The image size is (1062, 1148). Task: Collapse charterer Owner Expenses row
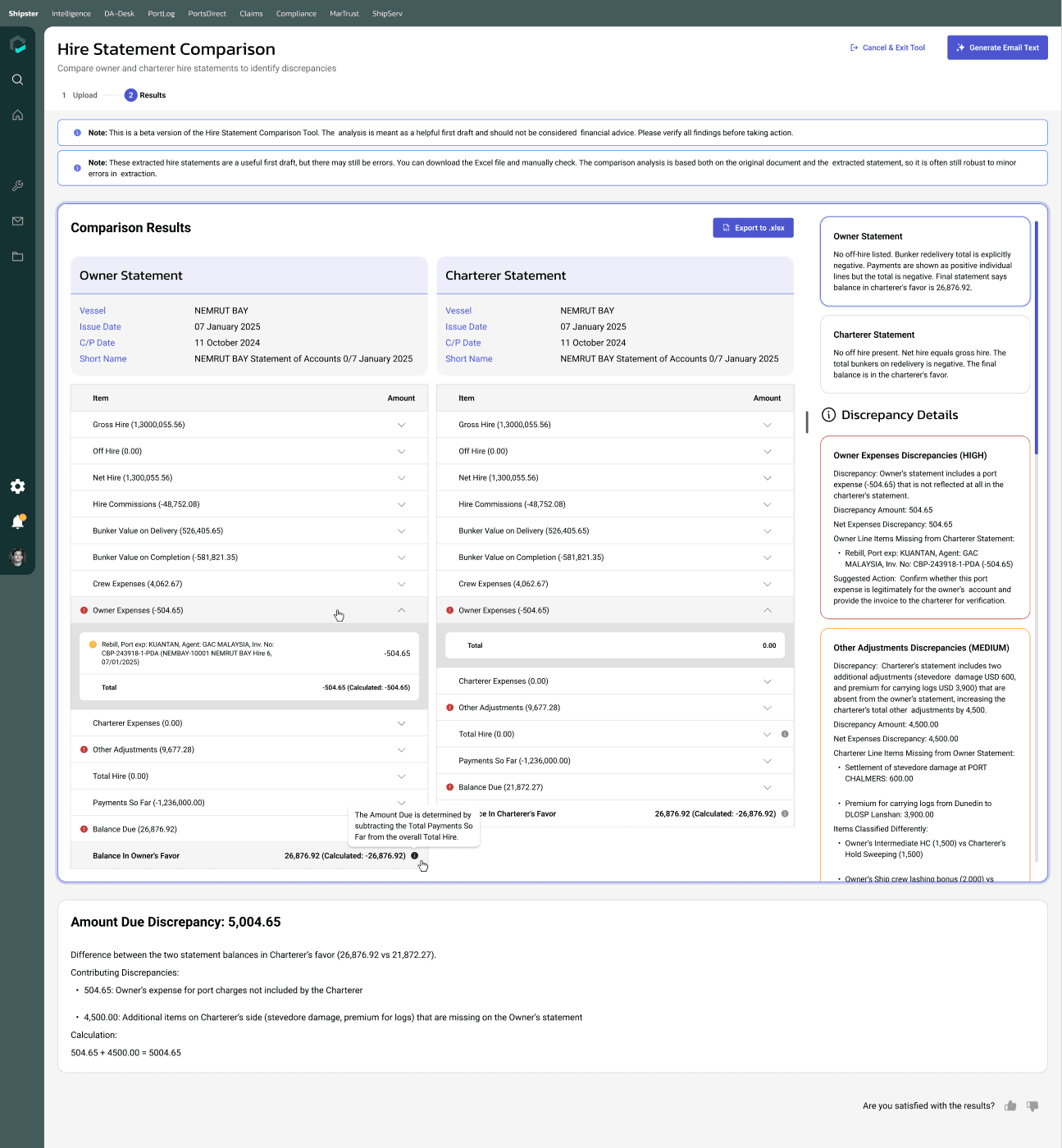768,610
